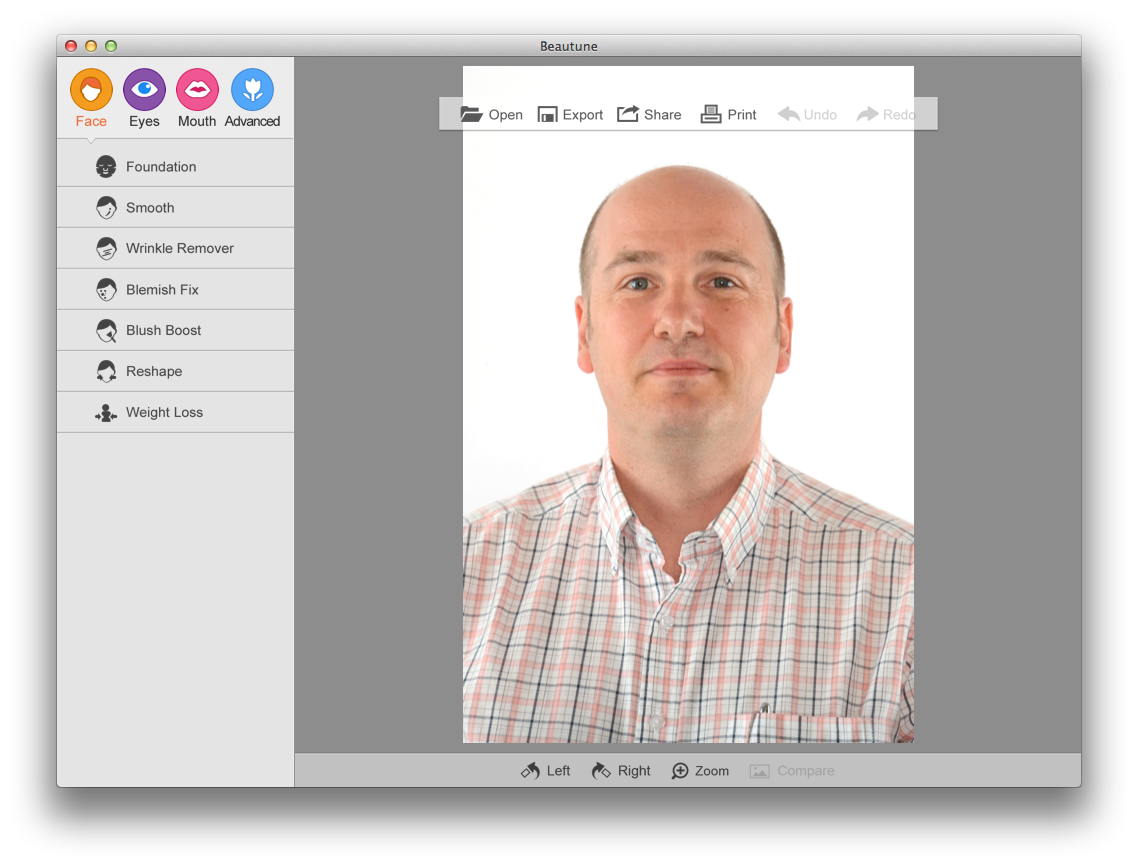Select the Face category icon
The height and width of the screenshot is (866, 1138).
pyautogui.click(x=91, y=90)
